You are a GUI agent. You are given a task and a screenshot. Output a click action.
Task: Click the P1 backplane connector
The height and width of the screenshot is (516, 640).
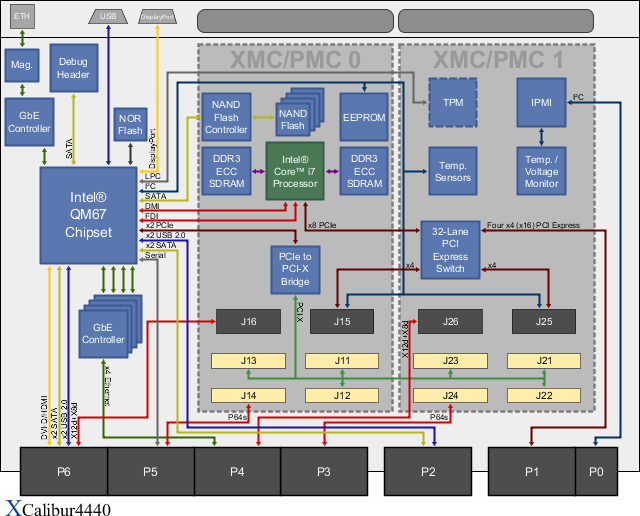532,472
